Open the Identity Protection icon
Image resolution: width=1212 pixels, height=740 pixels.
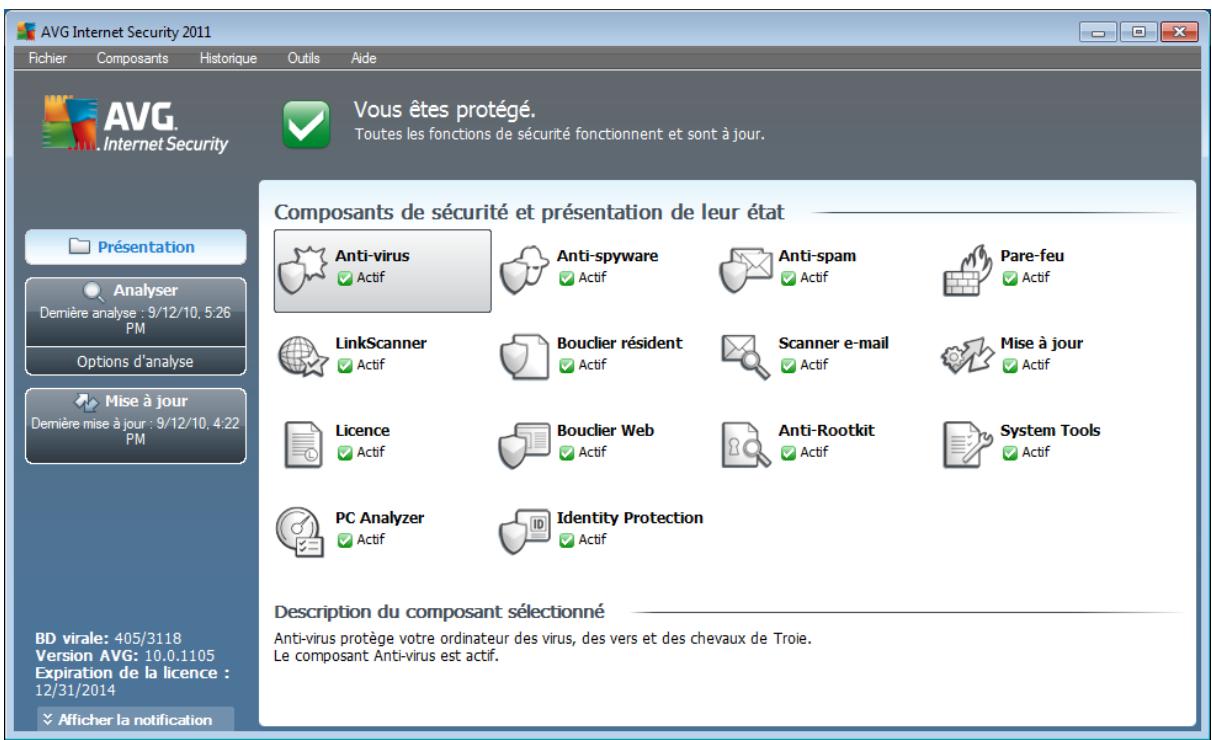(526, 533)
